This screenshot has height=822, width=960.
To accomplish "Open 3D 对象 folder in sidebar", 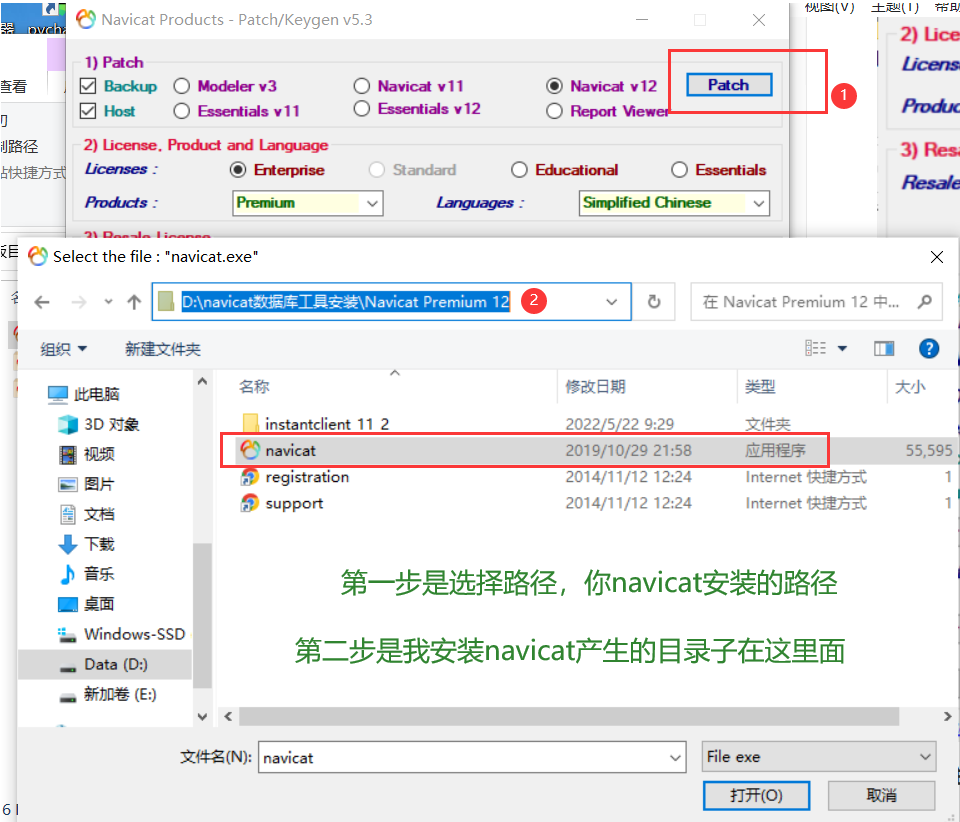I will [x=99, y=424].
